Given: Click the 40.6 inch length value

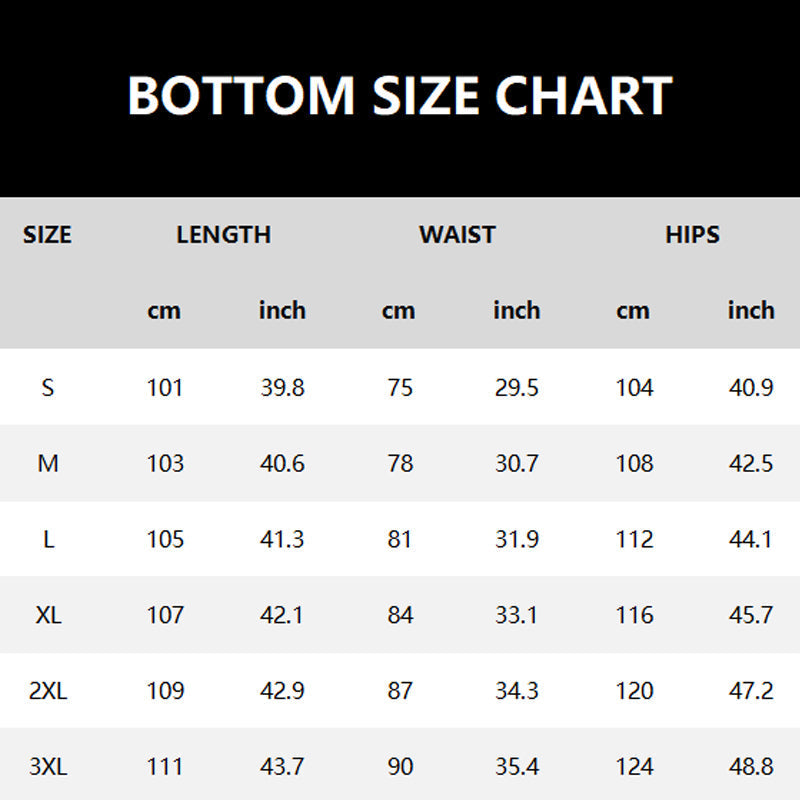Looking at the screenshot, I should [x=282, y=464].
